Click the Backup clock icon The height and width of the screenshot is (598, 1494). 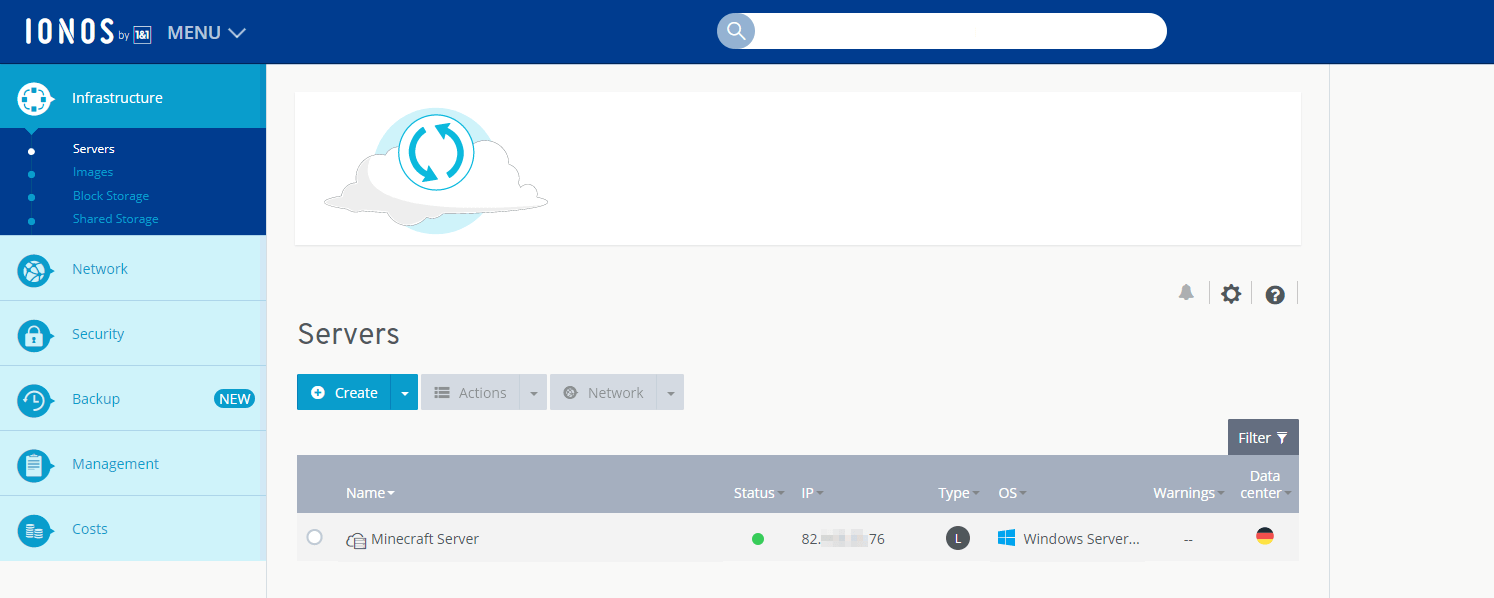pyautogui.click(x=34, y=398)
